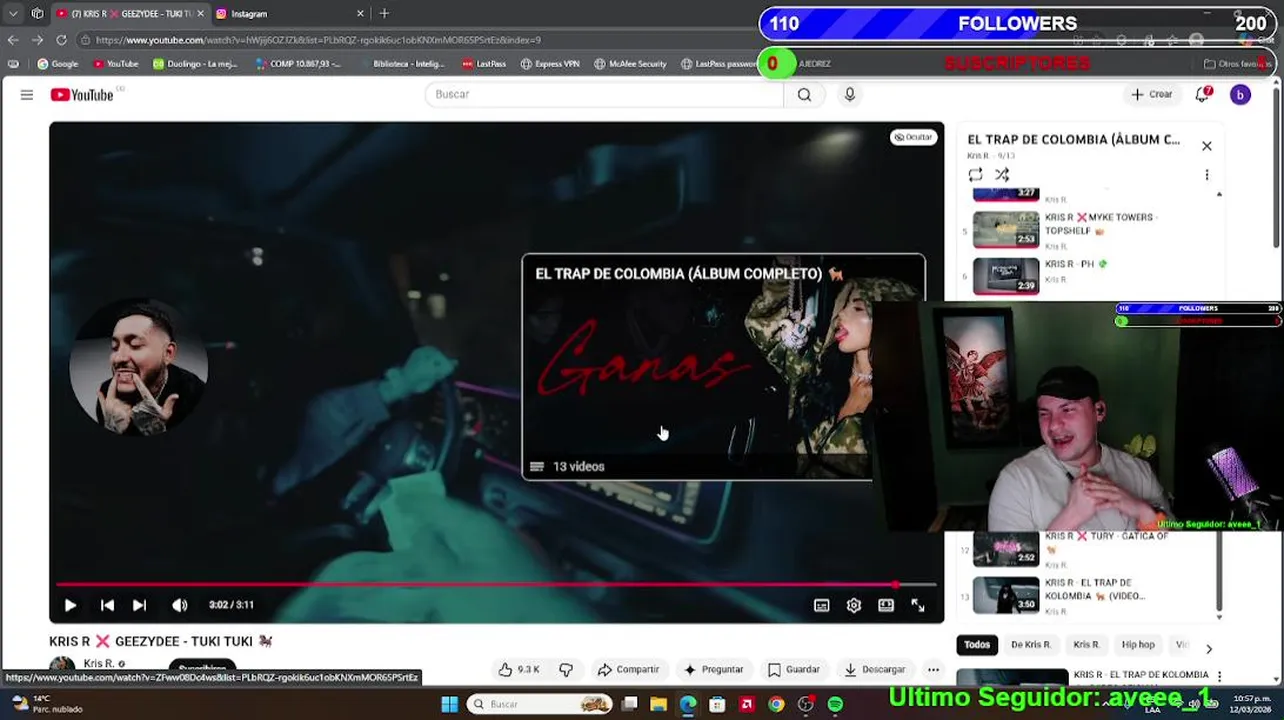The height and width of the screenshot is (720, 1284).
Task: Reload the page
Action: (x=61, y=40)
